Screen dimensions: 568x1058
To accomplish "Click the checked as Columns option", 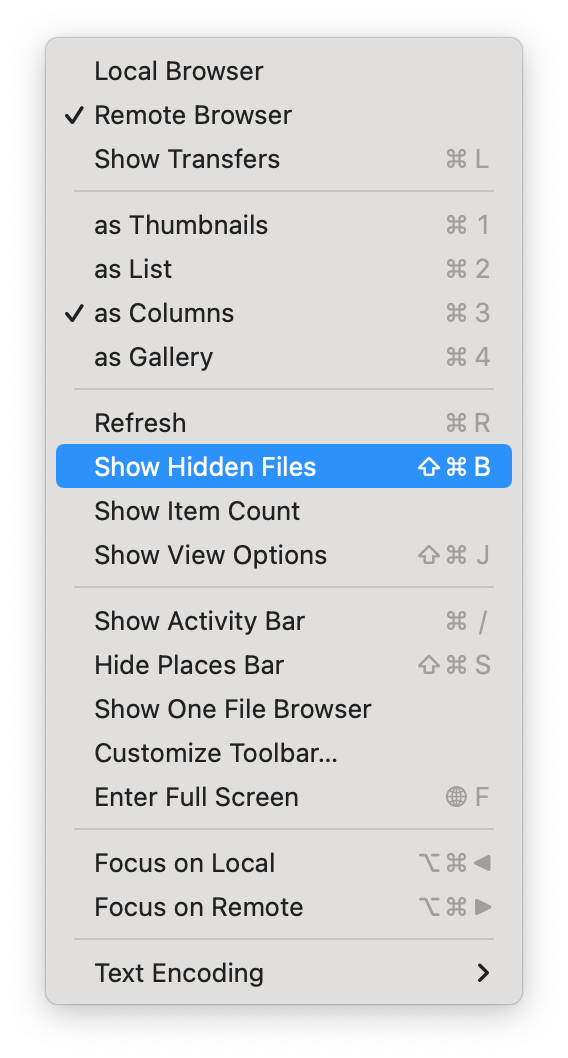I will click(283, 313).
